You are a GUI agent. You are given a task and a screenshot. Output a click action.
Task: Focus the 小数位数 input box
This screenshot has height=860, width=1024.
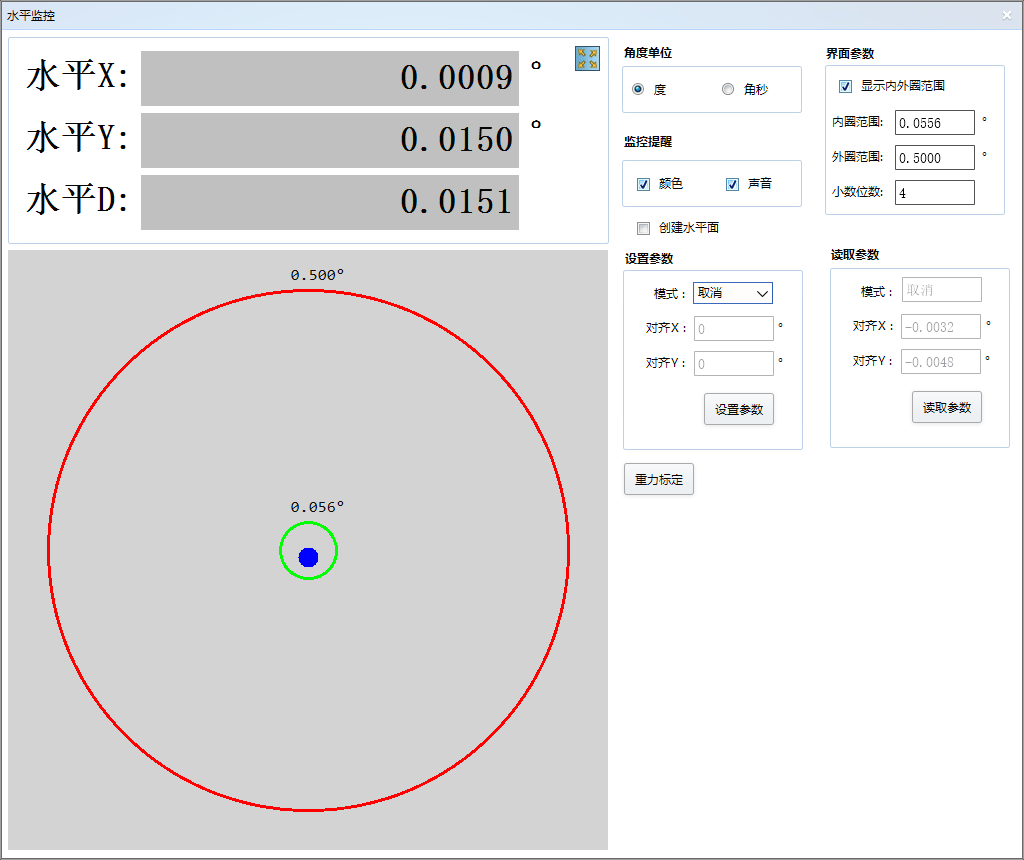pos(934,192)
